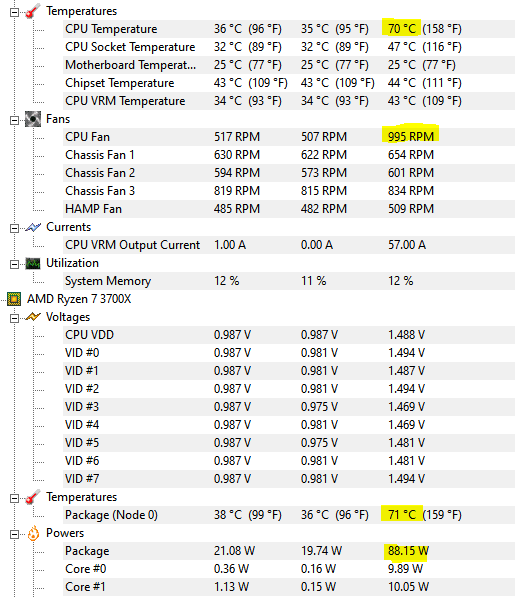Image resolution: width=515 pixels, height=598 pixels.
Task: Collapse the Voltages section
Action: coord(14,318)
